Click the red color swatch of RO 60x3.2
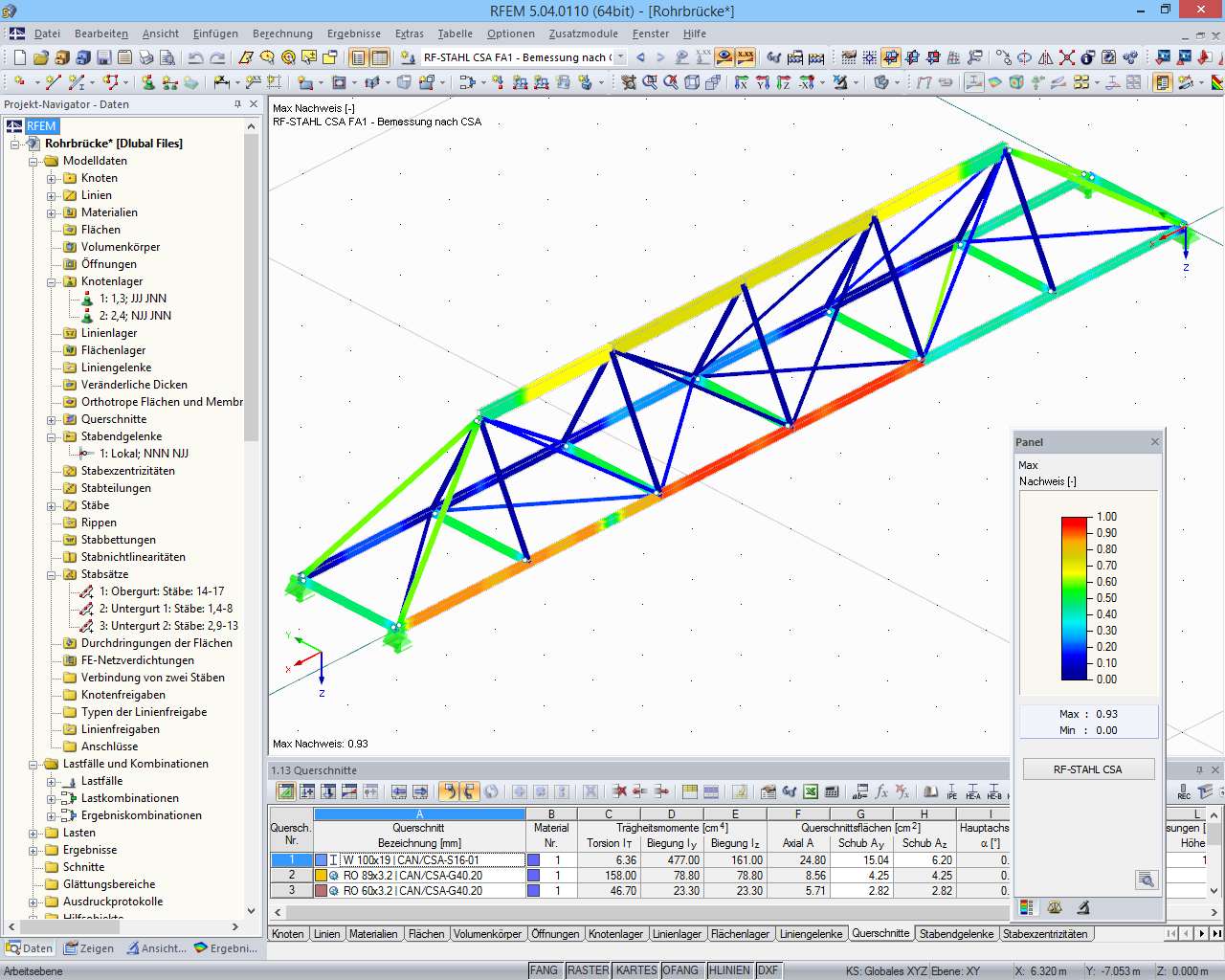Viewport: 1225px width, 980px height. 322,891
